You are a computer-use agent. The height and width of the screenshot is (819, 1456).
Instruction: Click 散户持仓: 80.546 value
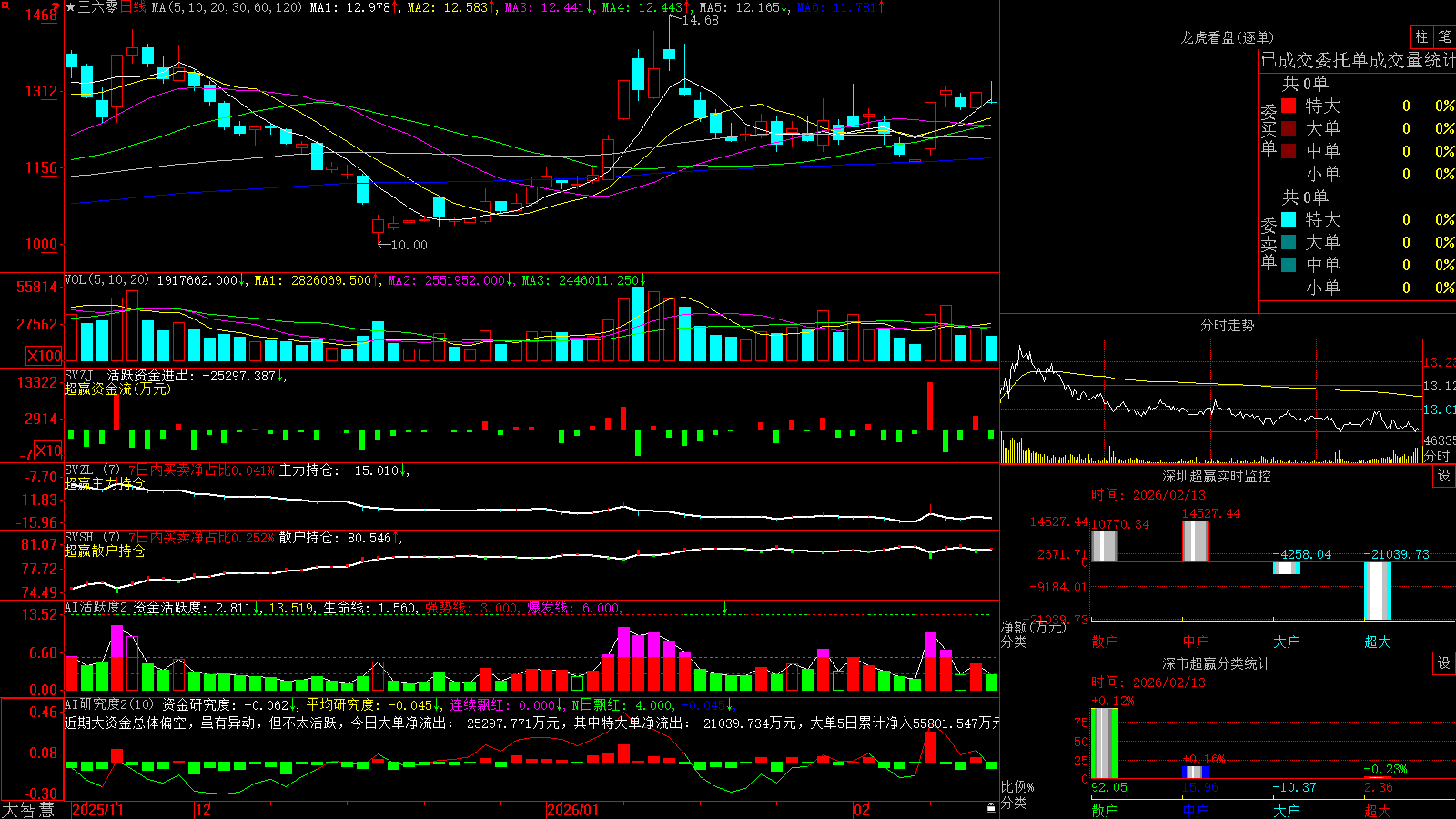(335, 538)
